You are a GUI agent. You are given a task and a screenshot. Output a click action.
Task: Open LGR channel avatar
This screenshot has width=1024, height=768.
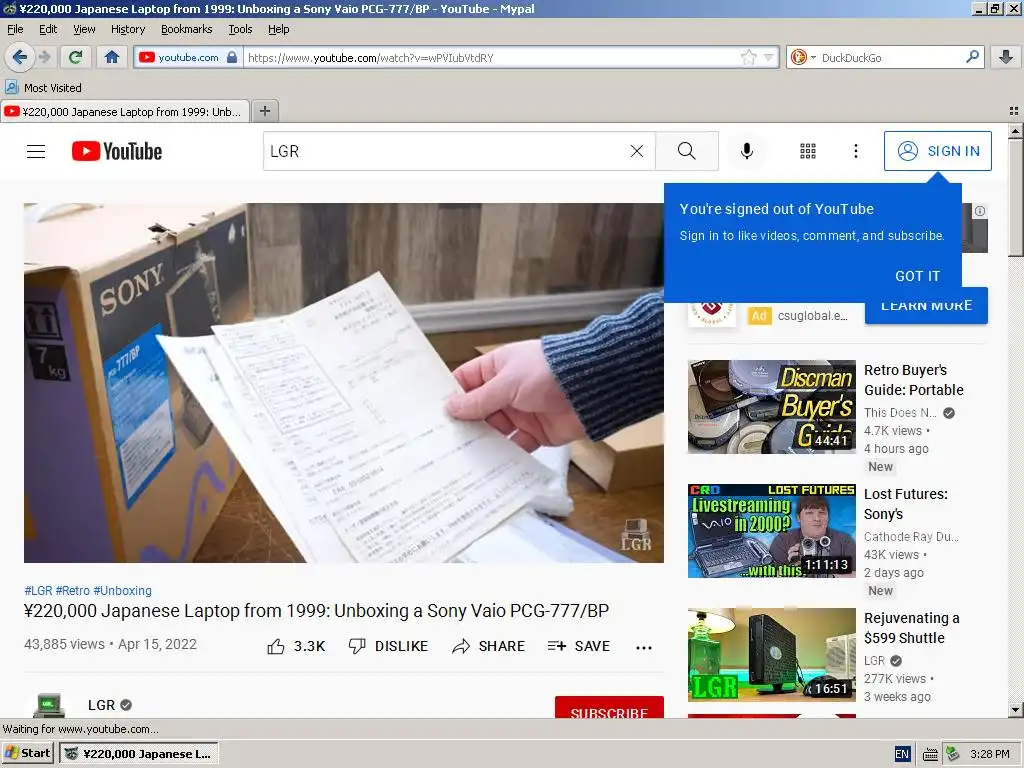click(48, 705)
